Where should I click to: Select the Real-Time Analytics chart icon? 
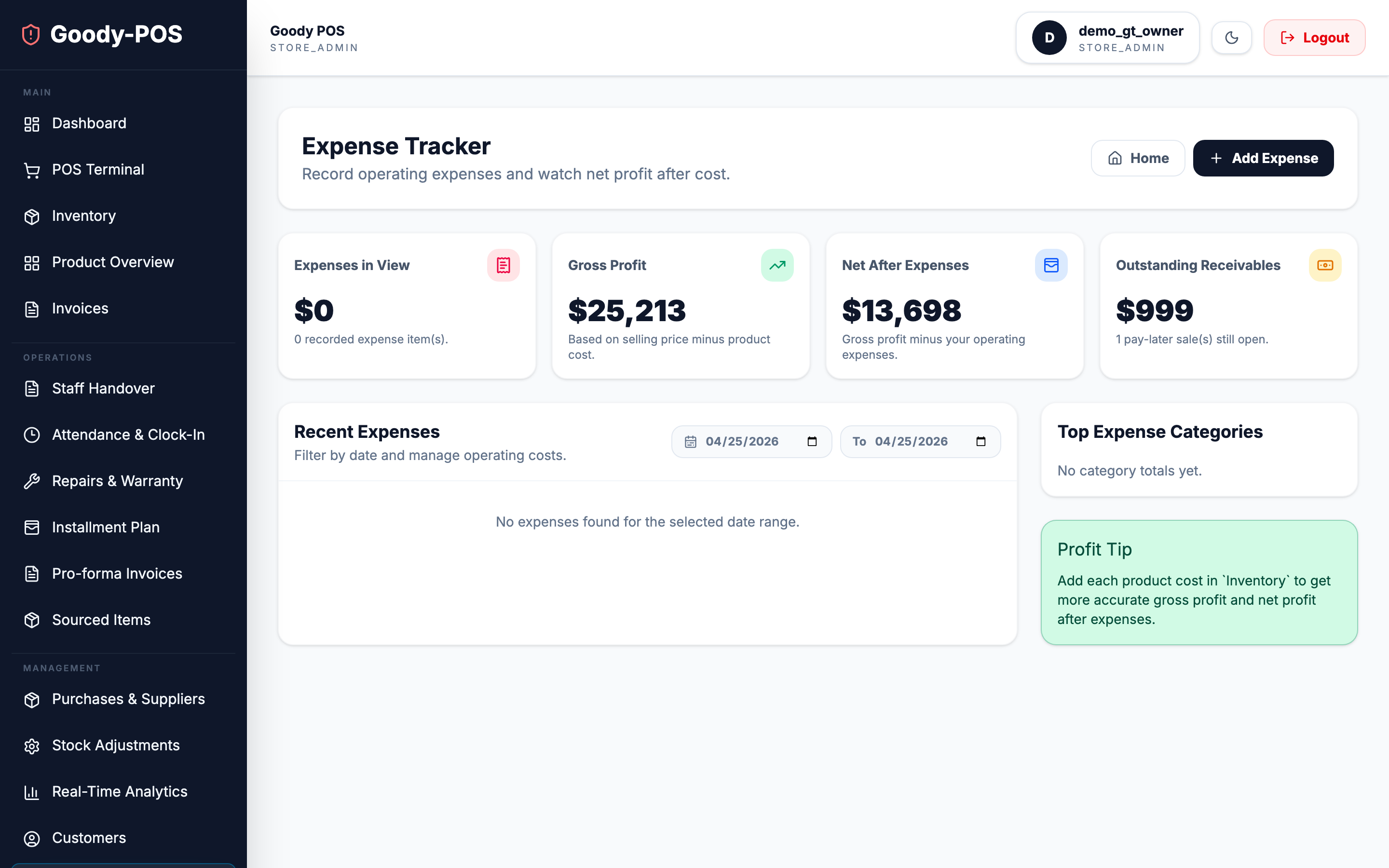click(31, 792)
